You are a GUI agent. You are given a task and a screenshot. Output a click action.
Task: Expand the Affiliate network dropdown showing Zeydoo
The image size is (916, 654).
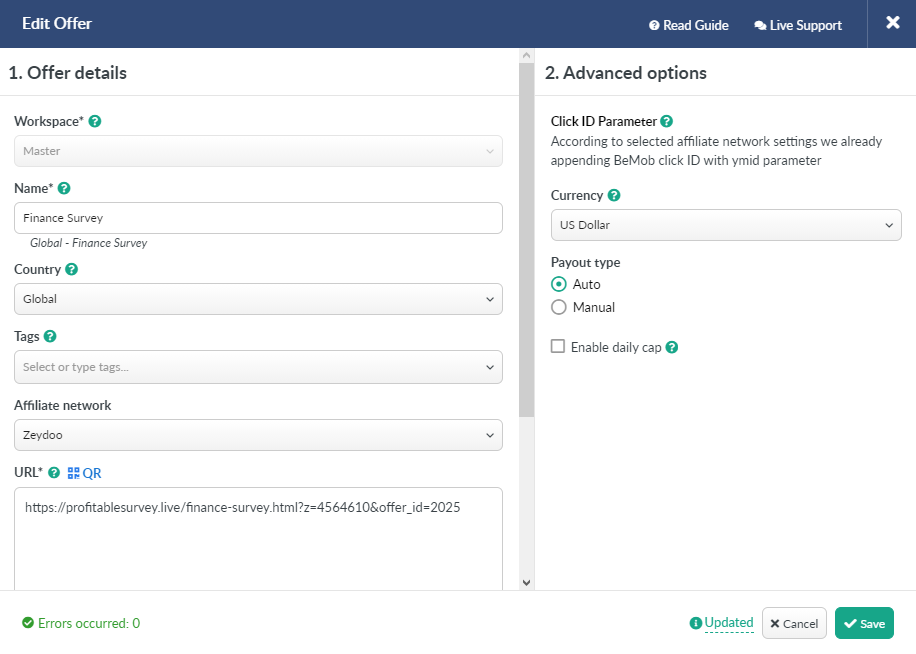click(258, 435)
